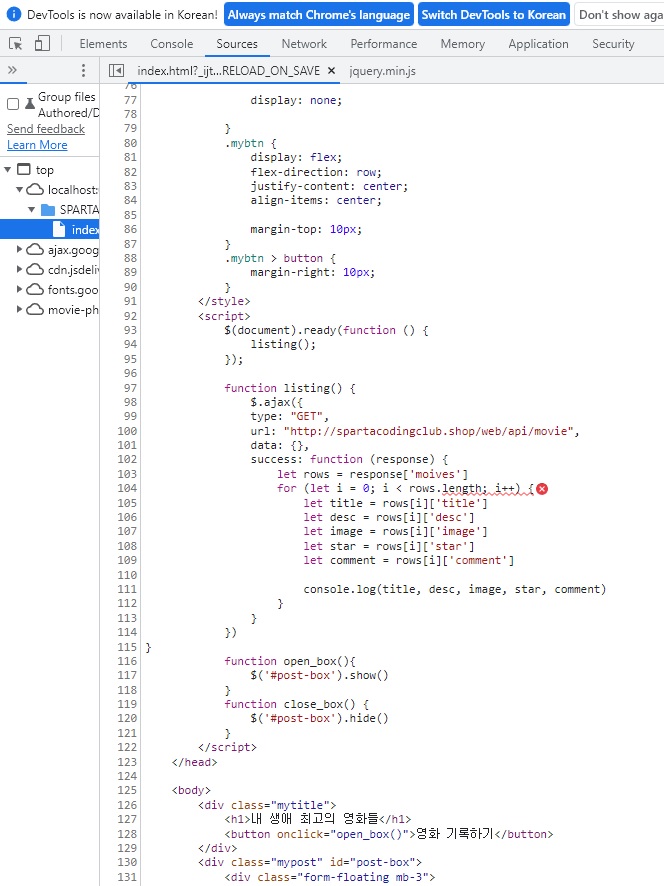Image resolution: width=664 pixels, height=886 pixels.
Task: Click Switch DevTools to Korean button
Action: tap(494, 15)
